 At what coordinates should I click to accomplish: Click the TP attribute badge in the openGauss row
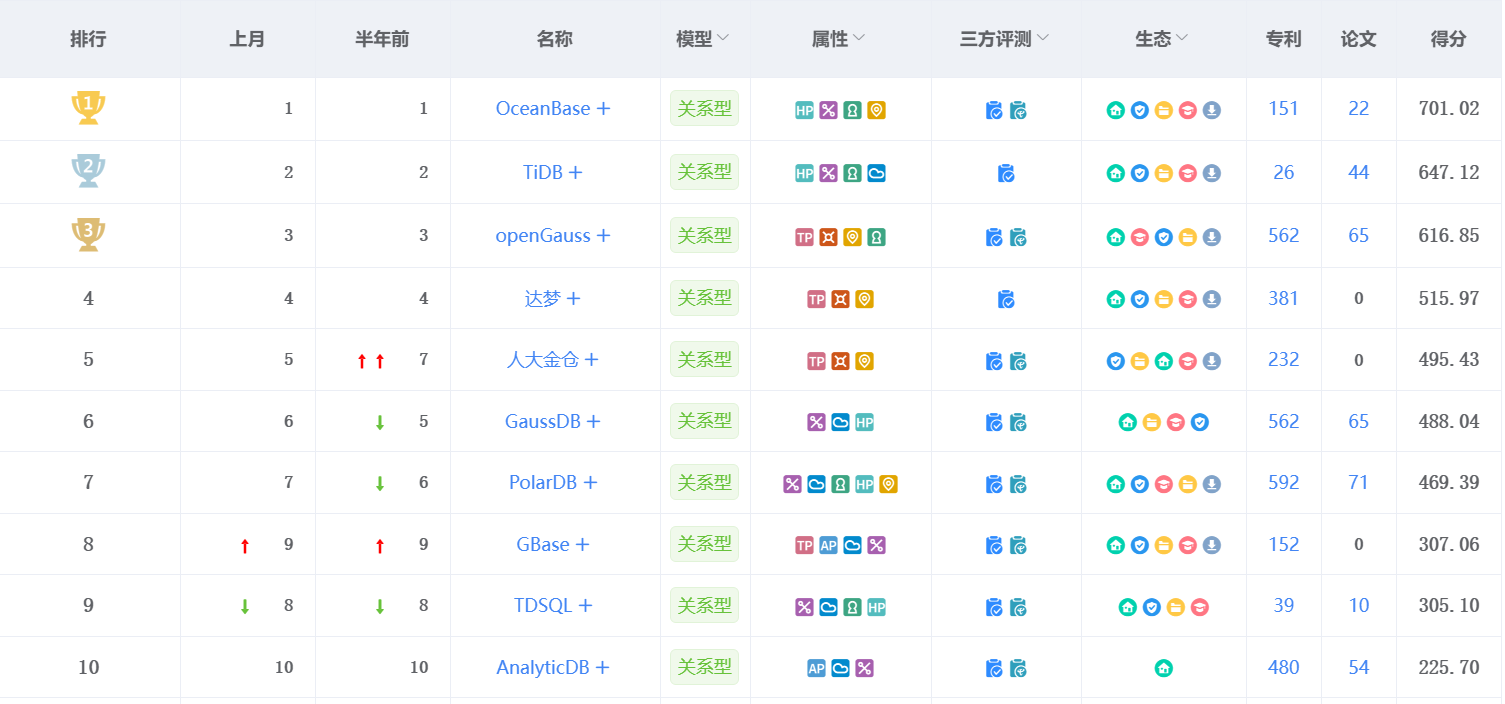point(804,237)
